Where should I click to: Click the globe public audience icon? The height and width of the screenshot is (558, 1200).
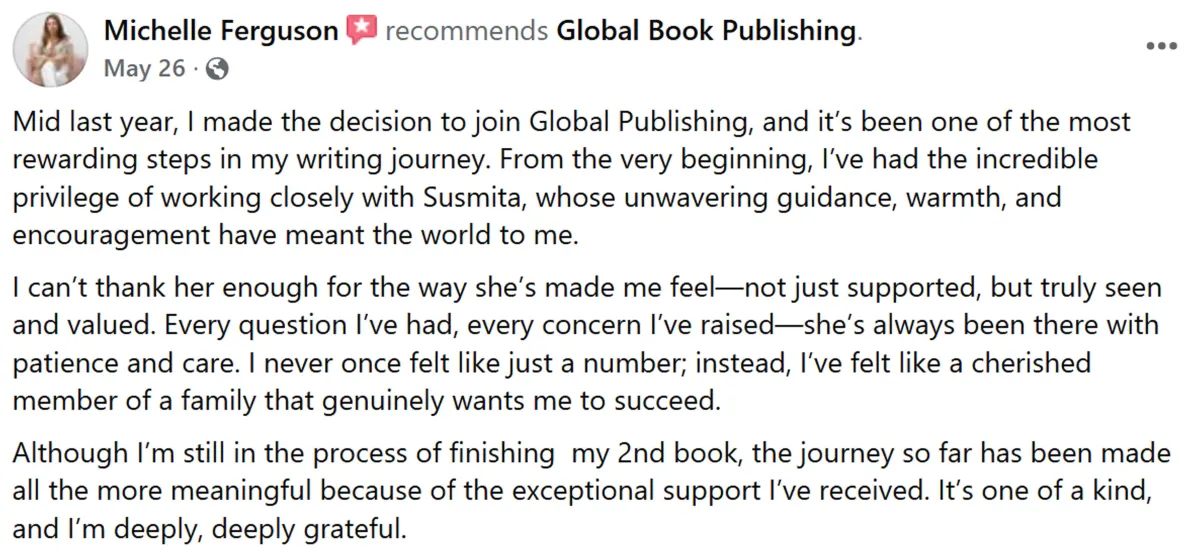(217, 70)
